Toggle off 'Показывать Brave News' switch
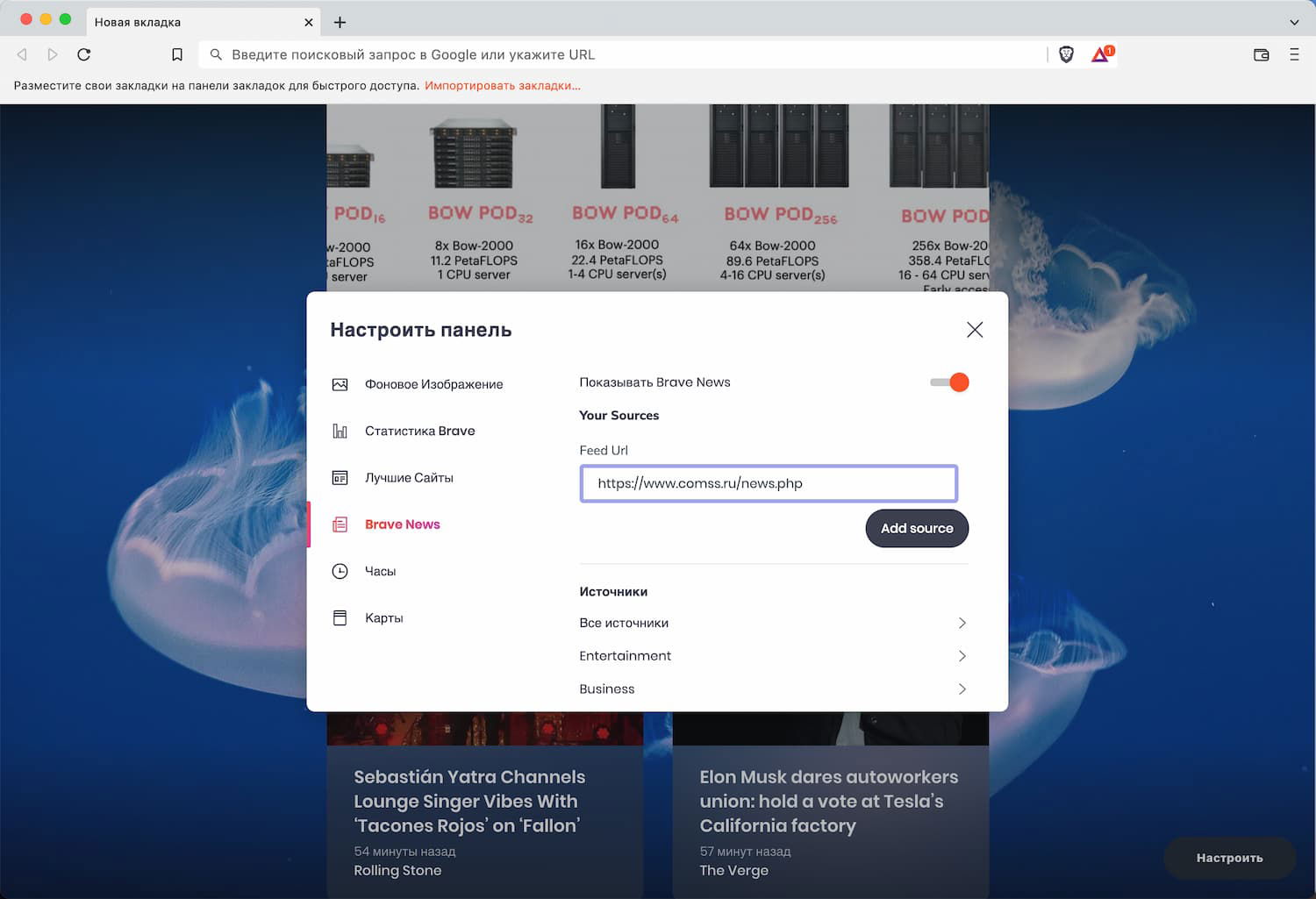 click(x=949, y=382)
